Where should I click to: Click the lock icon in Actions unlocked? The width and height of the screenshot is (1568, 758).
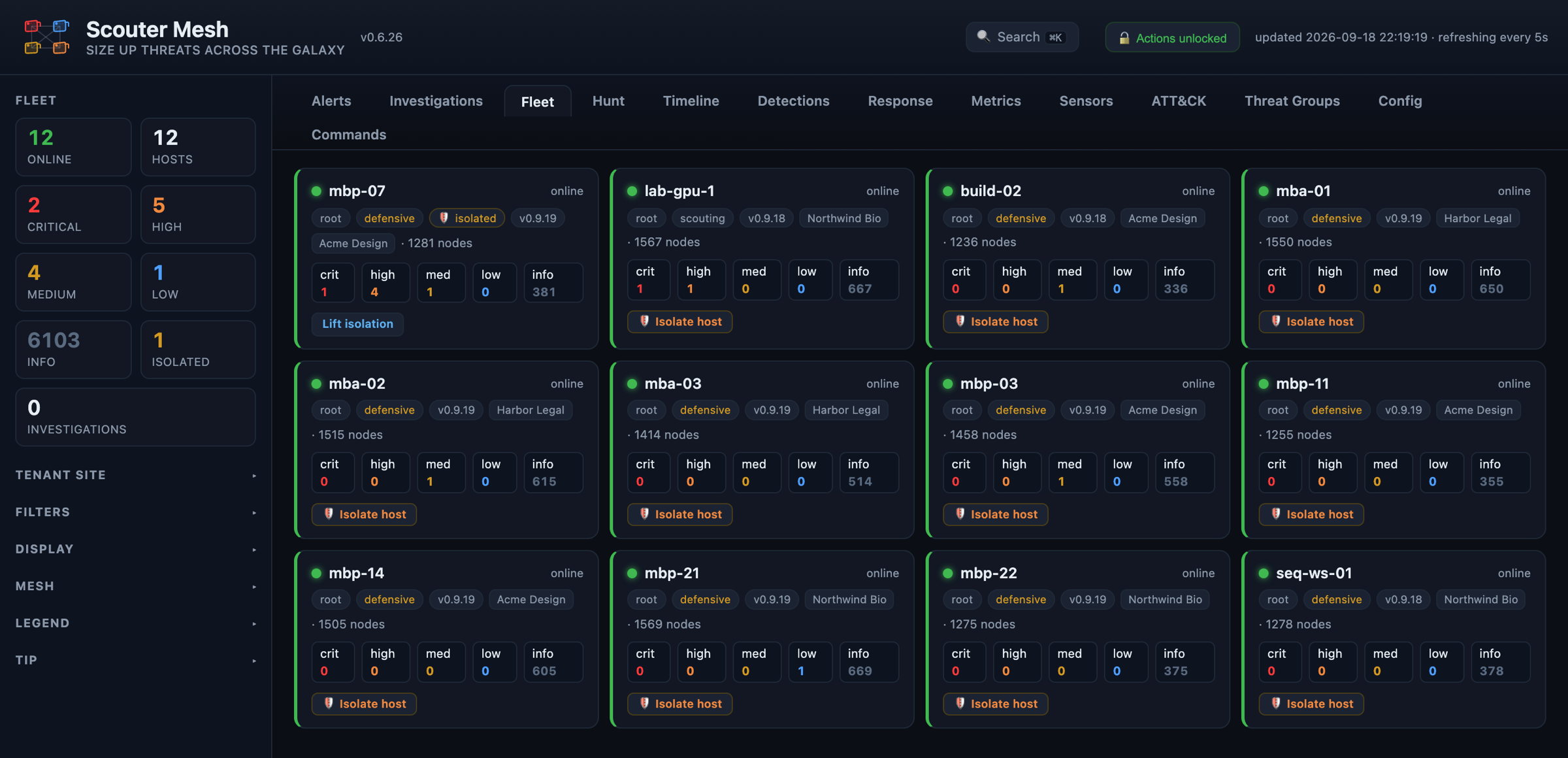1124,38
